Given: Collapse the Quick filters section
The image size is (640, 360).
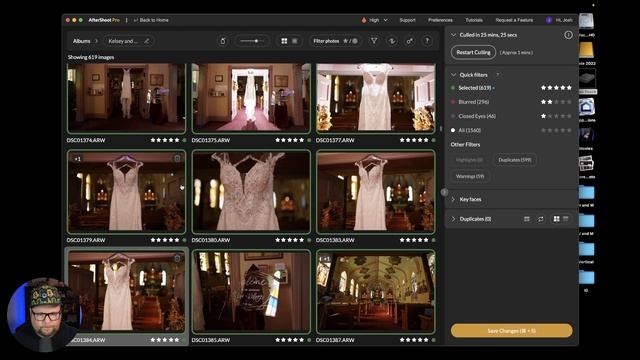Looking at the screenshot, I should coord(453,75).
